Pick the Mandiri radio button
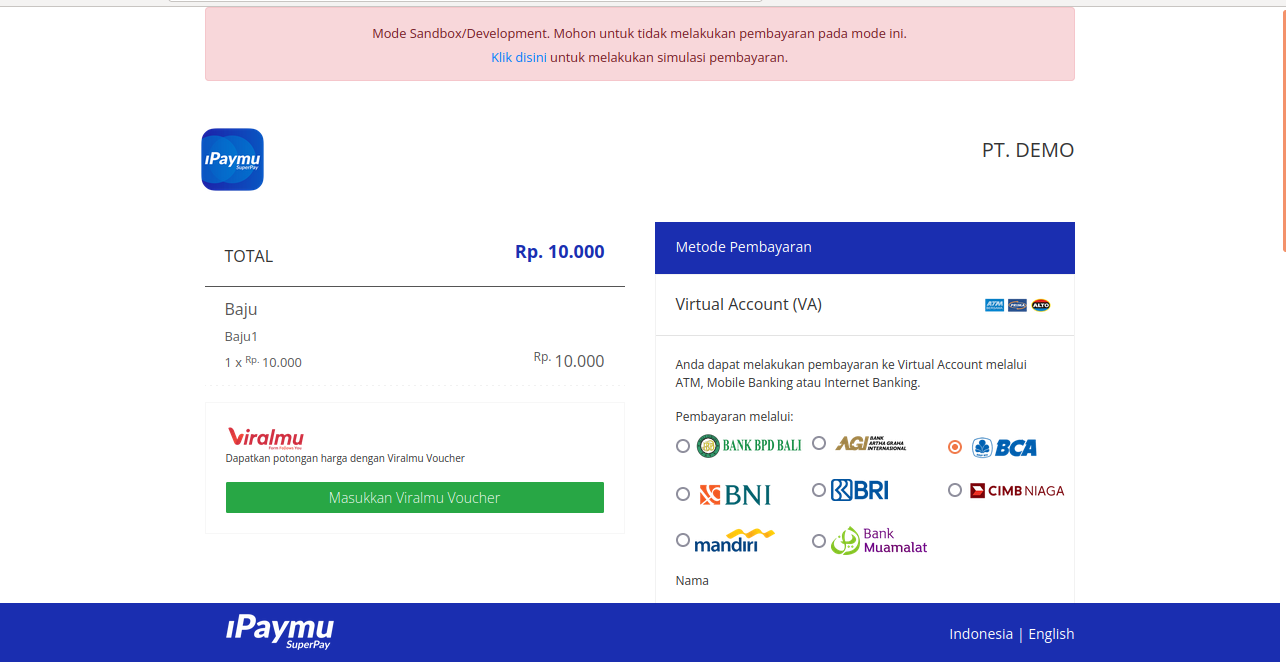This screenshot has height=662, width=1286. [x=683, y=540]
